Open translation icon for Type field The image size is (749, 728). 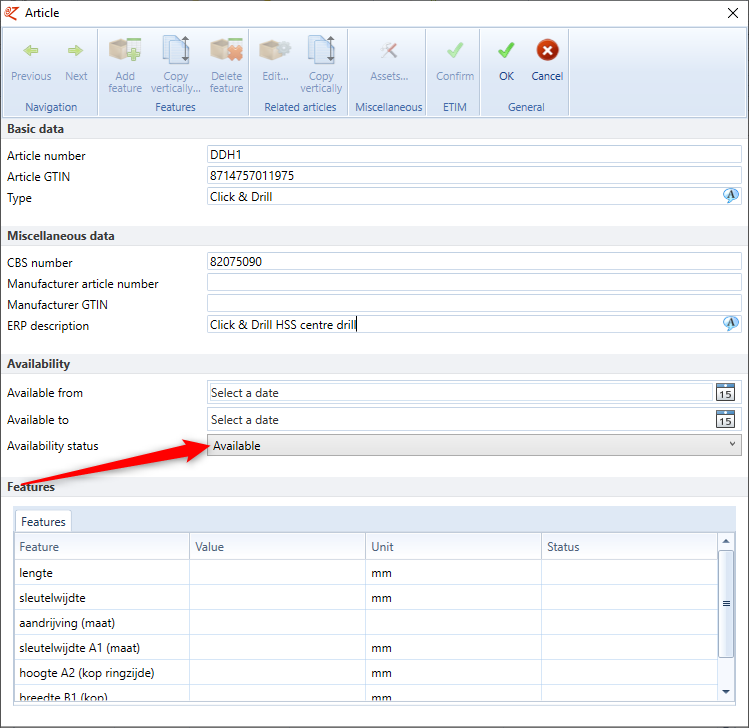[730, 195]
